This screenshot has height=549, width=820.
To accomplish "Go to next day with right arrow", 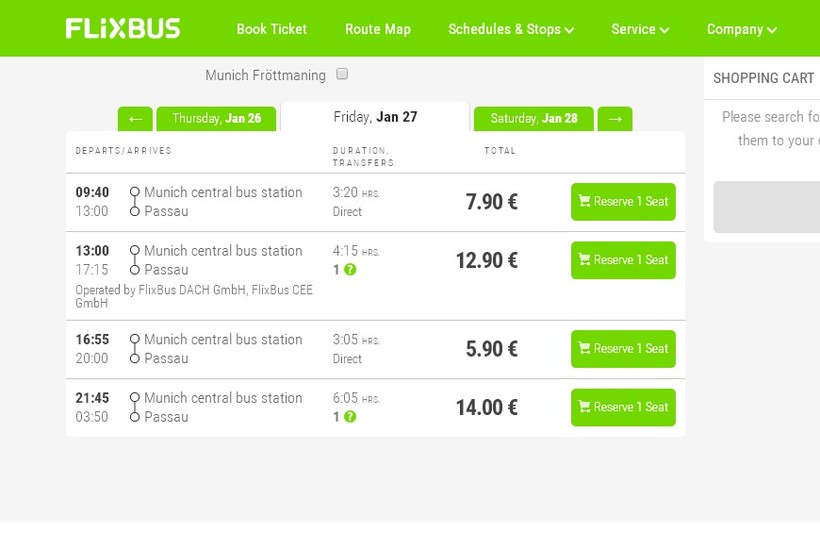I will 615,119.
